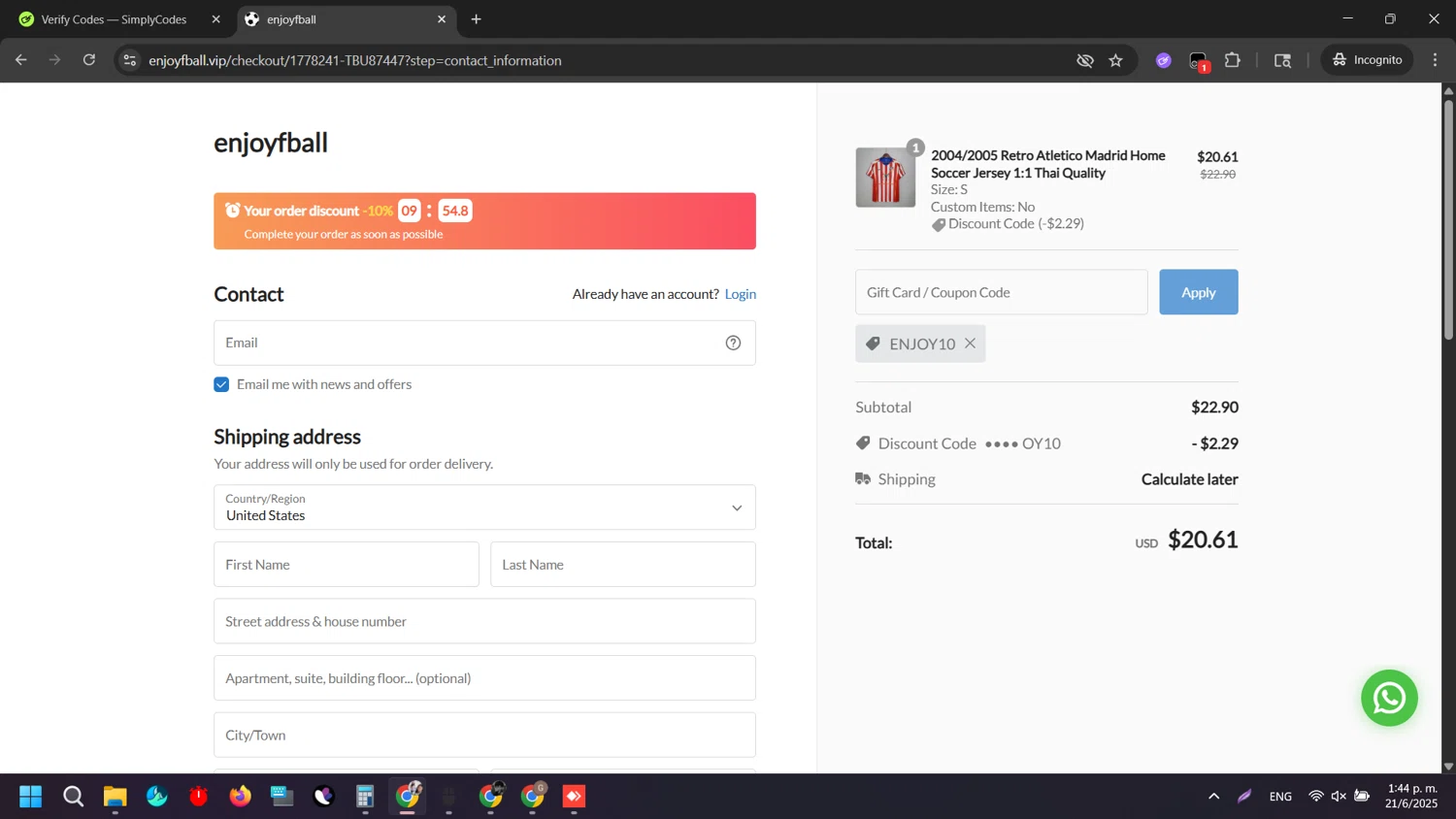Click the product title 2004/2005 Retro Atletico Madrid

(x=1048, y=164)
